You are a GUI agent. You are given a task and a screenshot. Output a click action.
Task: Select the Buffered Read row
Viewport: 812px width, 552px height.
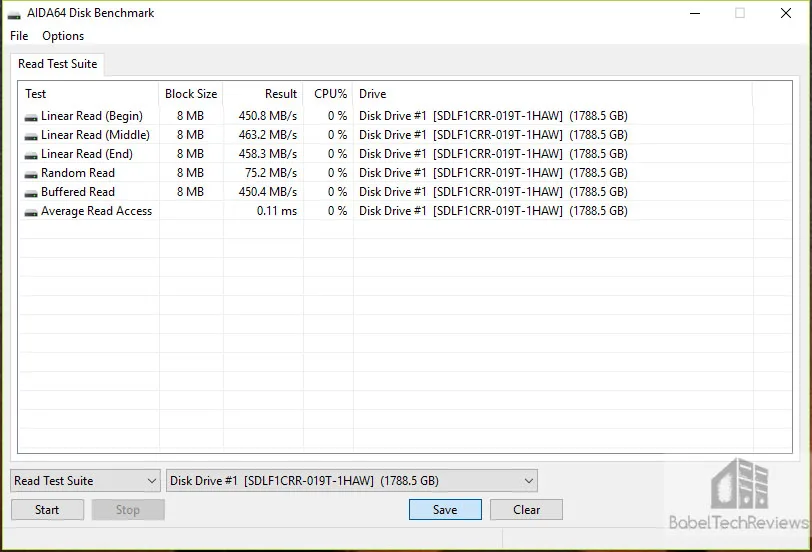(x=405, y=192)
